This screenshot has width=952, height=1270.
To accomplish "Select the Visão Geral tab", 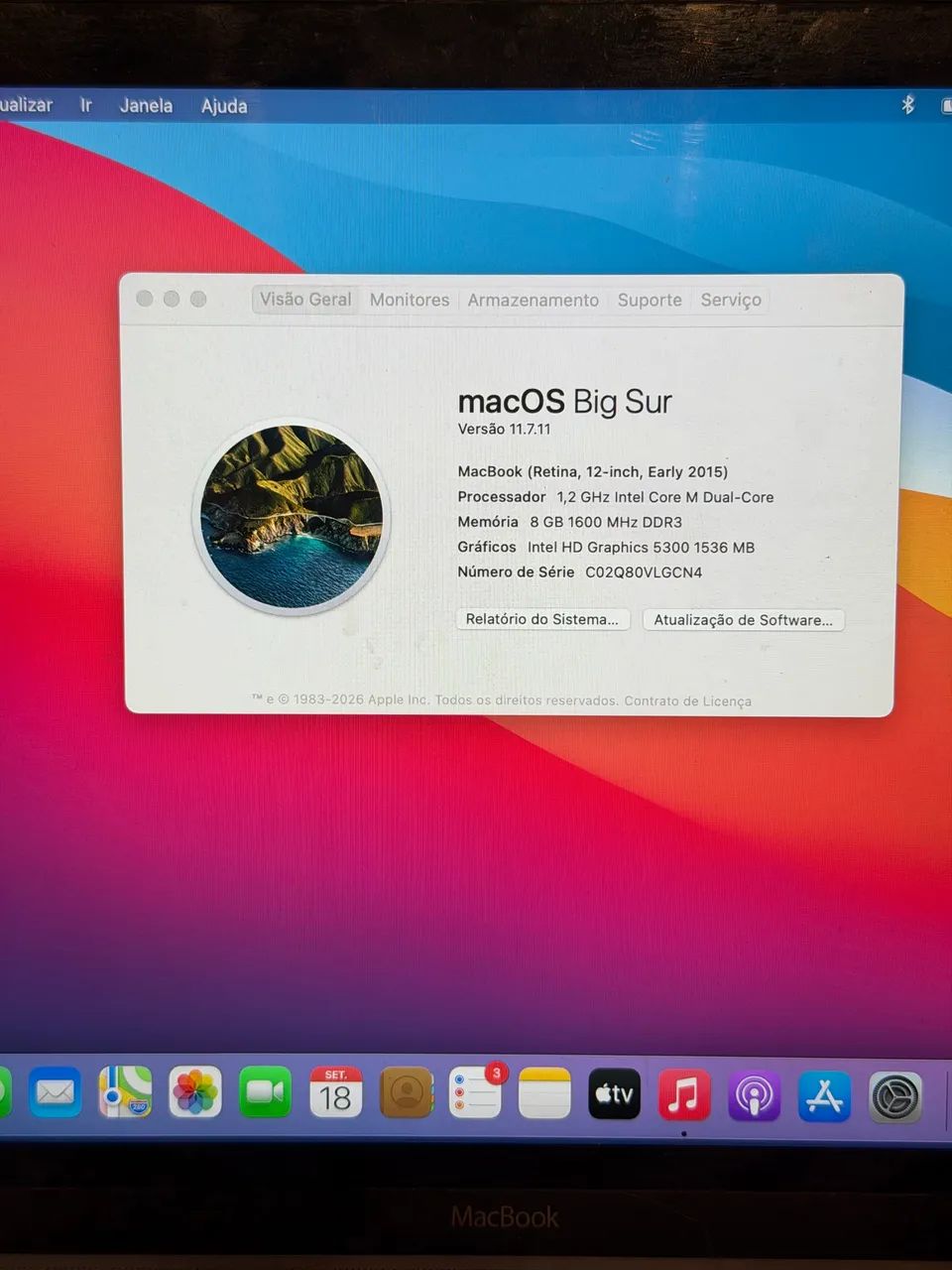I will 305,299.
